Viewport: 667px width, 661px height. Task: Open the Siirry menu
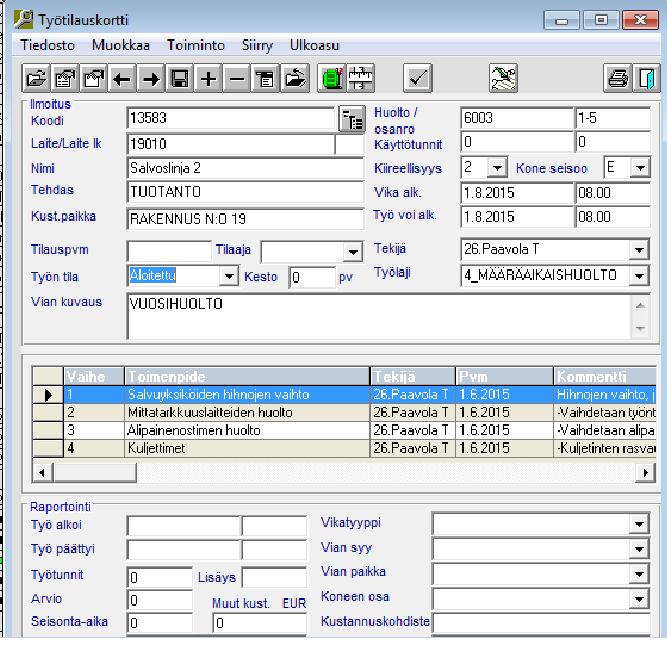(x=257, y=45)
